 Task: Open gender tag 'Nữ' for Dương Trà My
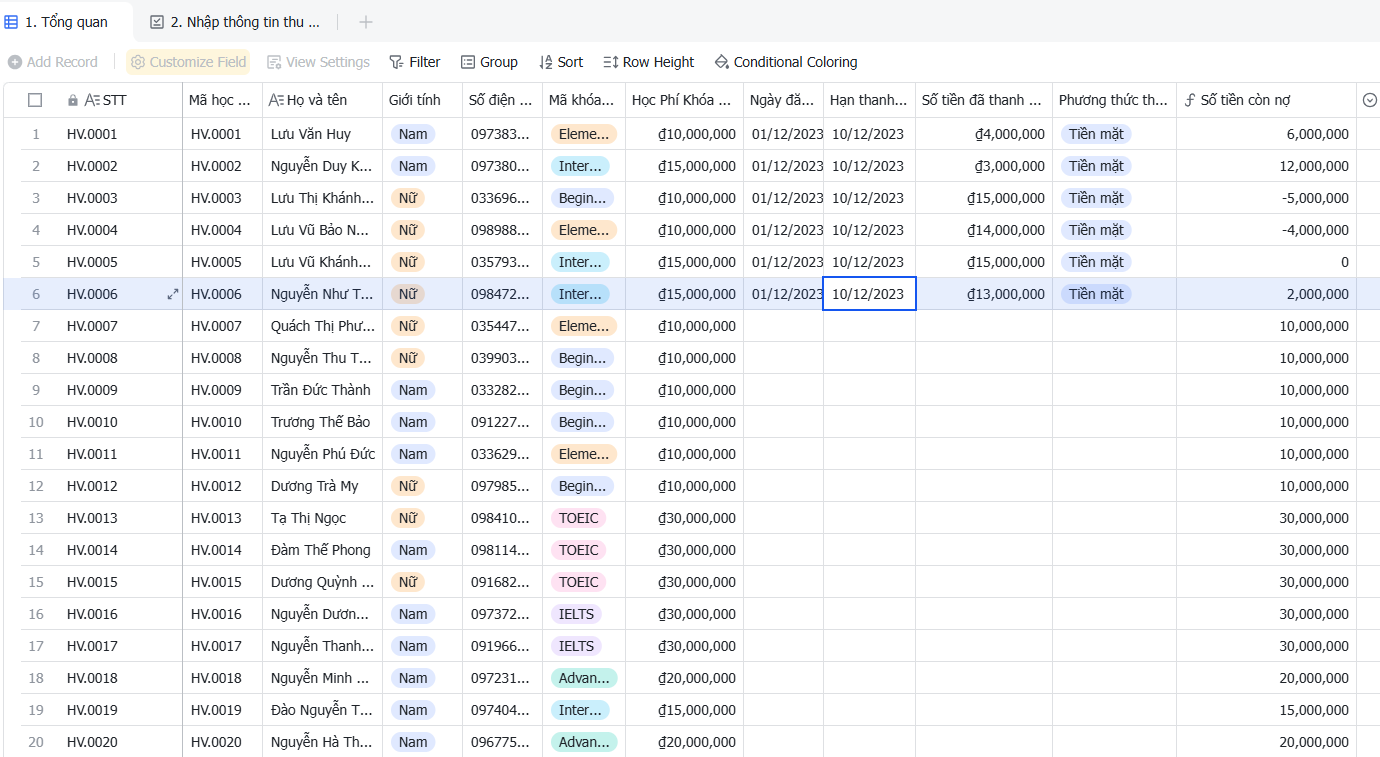[x=408, y=486]
